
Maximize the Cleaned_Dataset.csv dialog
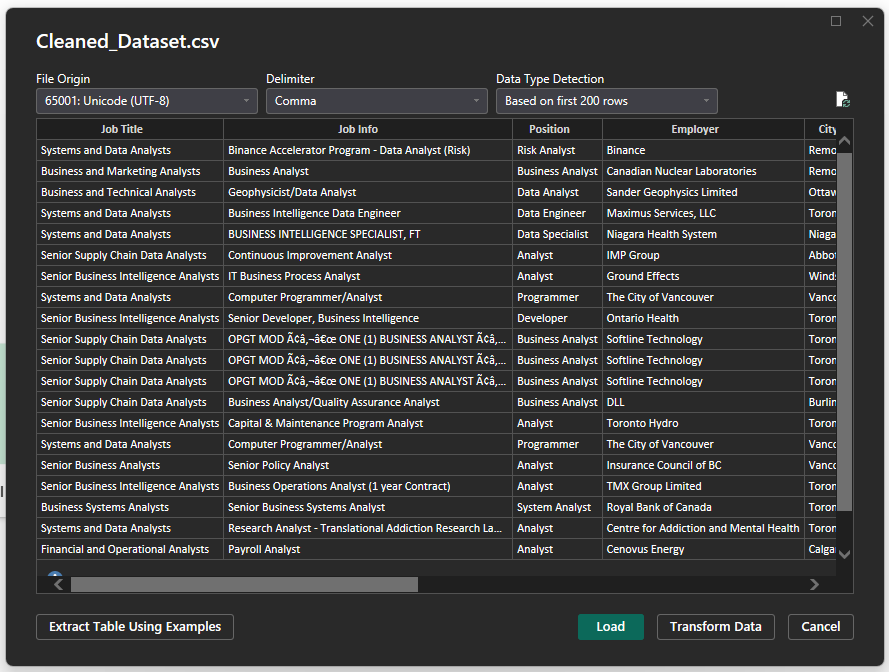(x=836, y=21)
